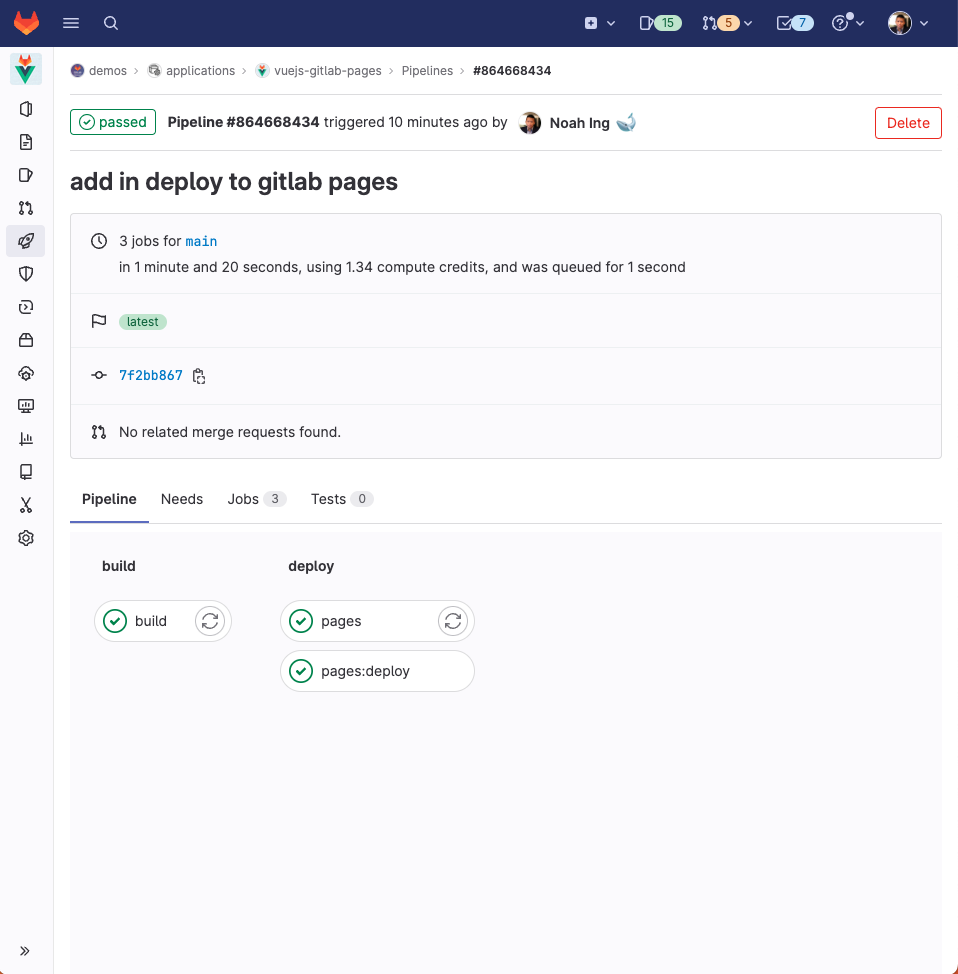This screenshot has height=974, width=958.
Task: Expand the user avatar menu
Action: coord(906,22)
